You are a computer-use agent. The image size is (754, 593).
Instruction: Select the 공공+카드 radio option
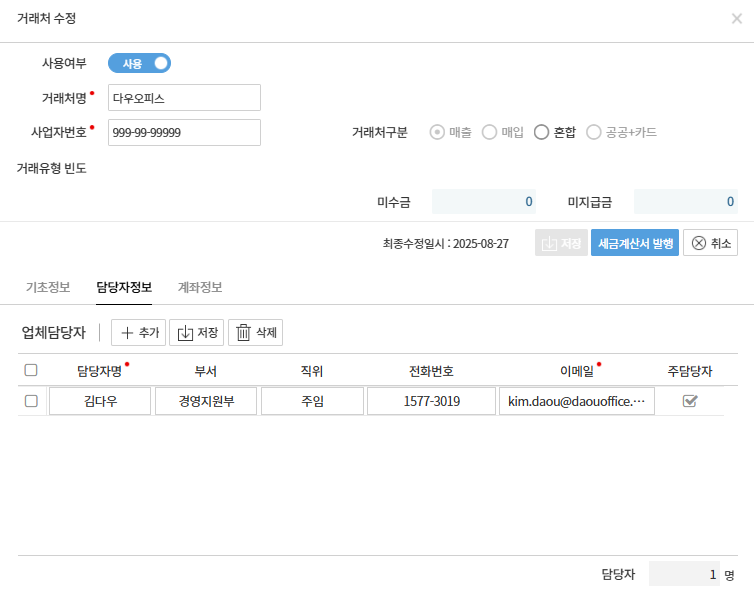(x=594, y=132)
